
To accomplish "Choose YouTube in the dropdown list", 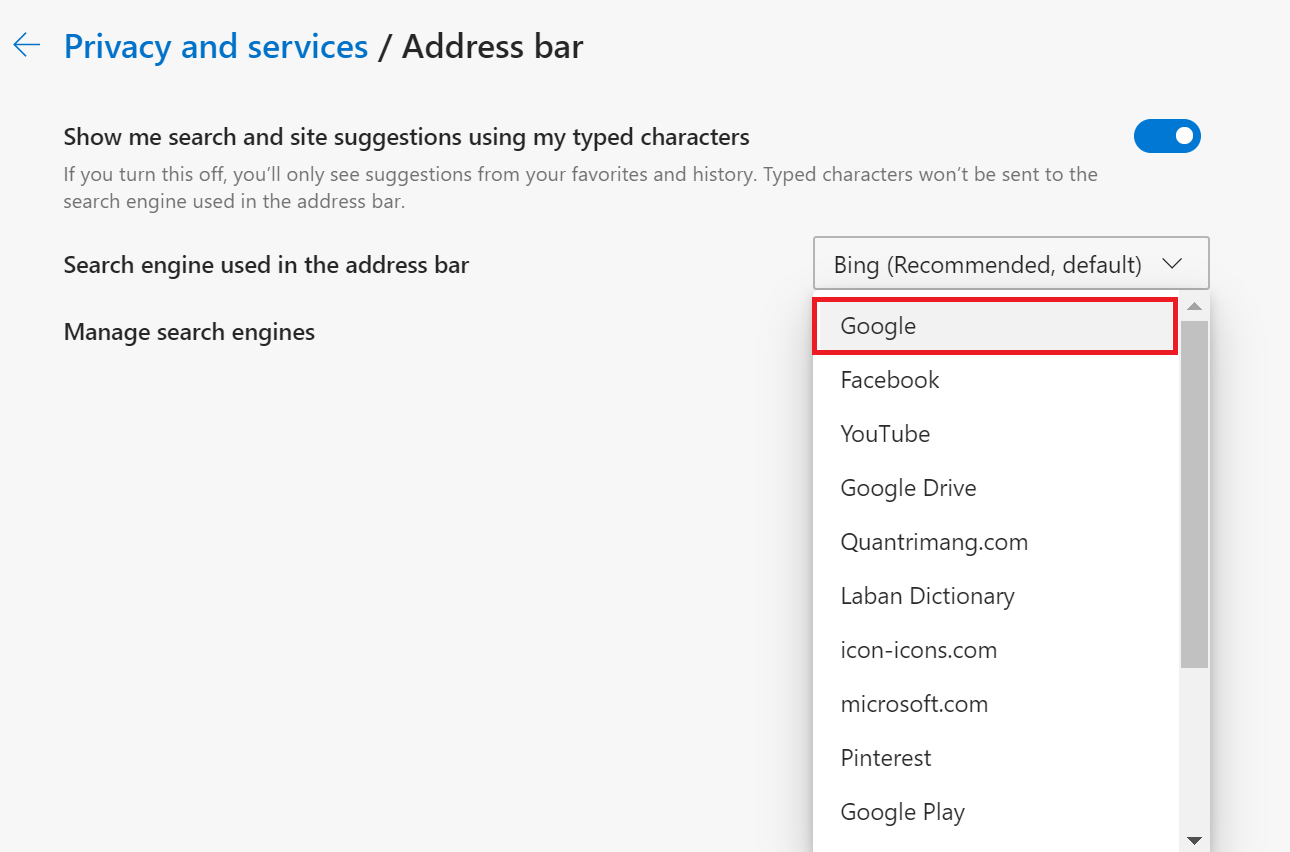I will click(996, 434).
